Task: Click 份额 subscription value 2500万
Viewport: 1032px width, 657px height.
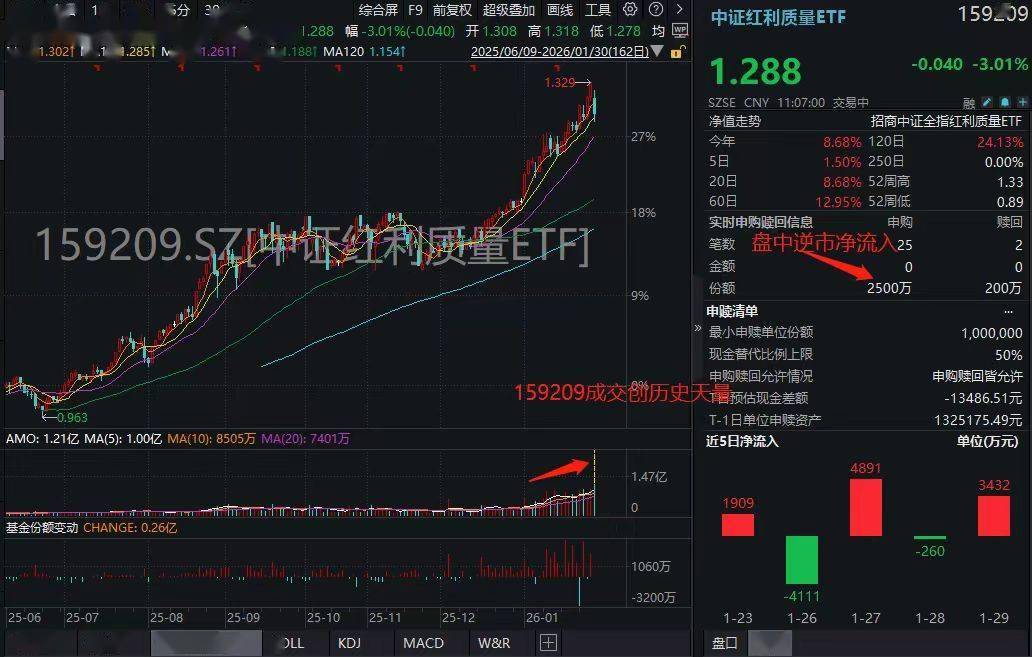Action: 889,288
